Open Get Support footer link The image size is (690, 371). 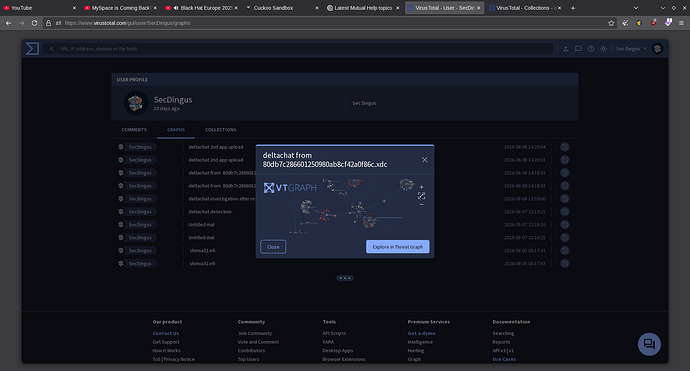coord(166,342)
